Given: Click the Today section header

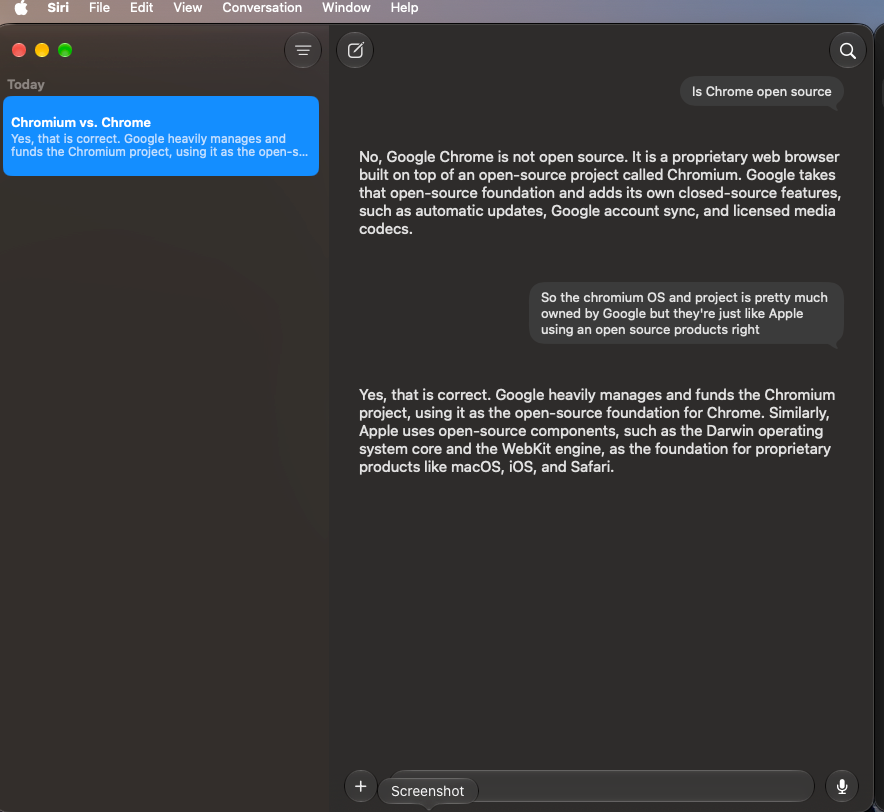Looking at the screenshot, I should (x=26, y=85).
